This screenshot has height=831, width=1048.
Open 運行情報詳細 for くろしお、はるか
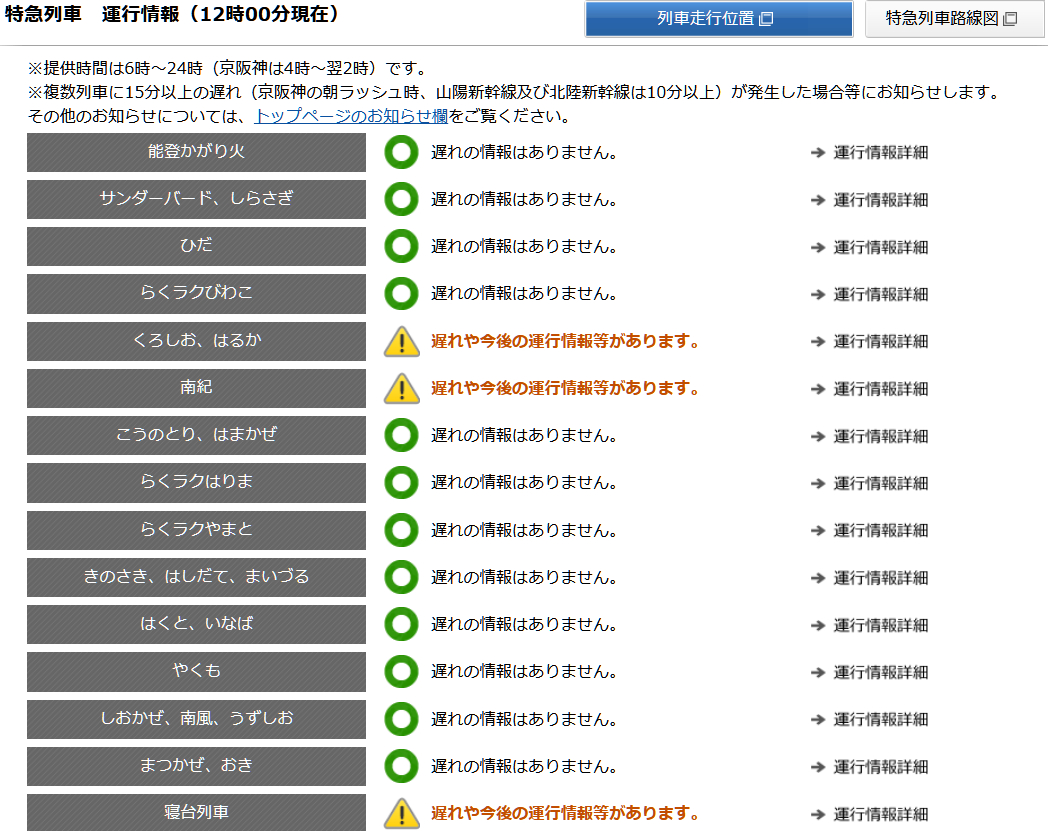877,341
